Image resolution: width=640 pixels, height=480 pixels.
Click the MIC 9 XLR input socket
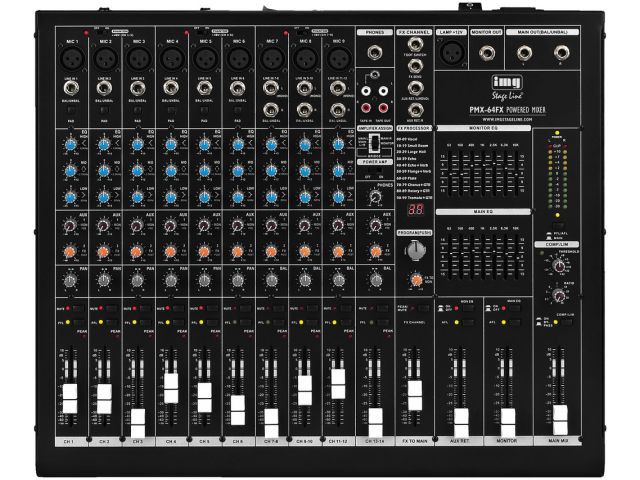pyautogui.click(x=338, y=59)
